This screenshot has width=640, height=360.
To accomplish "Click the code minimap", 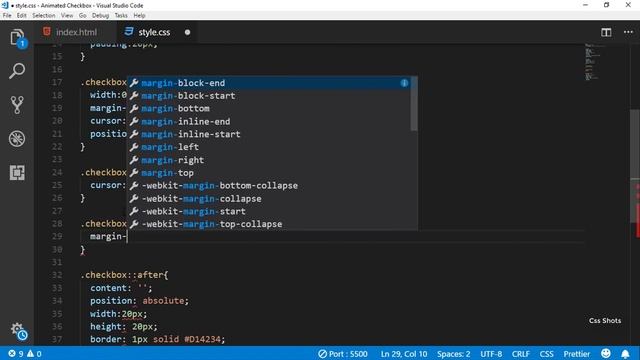I will coord(592,61).
